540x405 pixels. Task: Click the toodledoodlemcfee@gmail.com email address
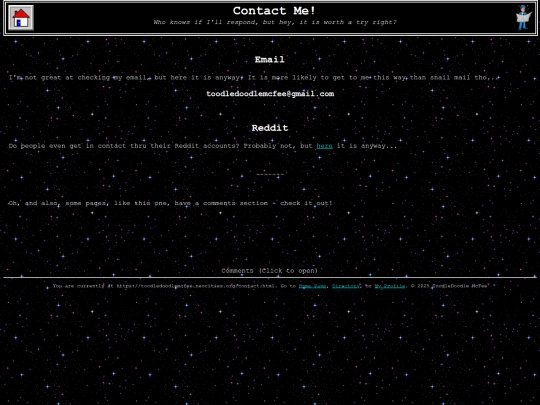tap(270, 94)
